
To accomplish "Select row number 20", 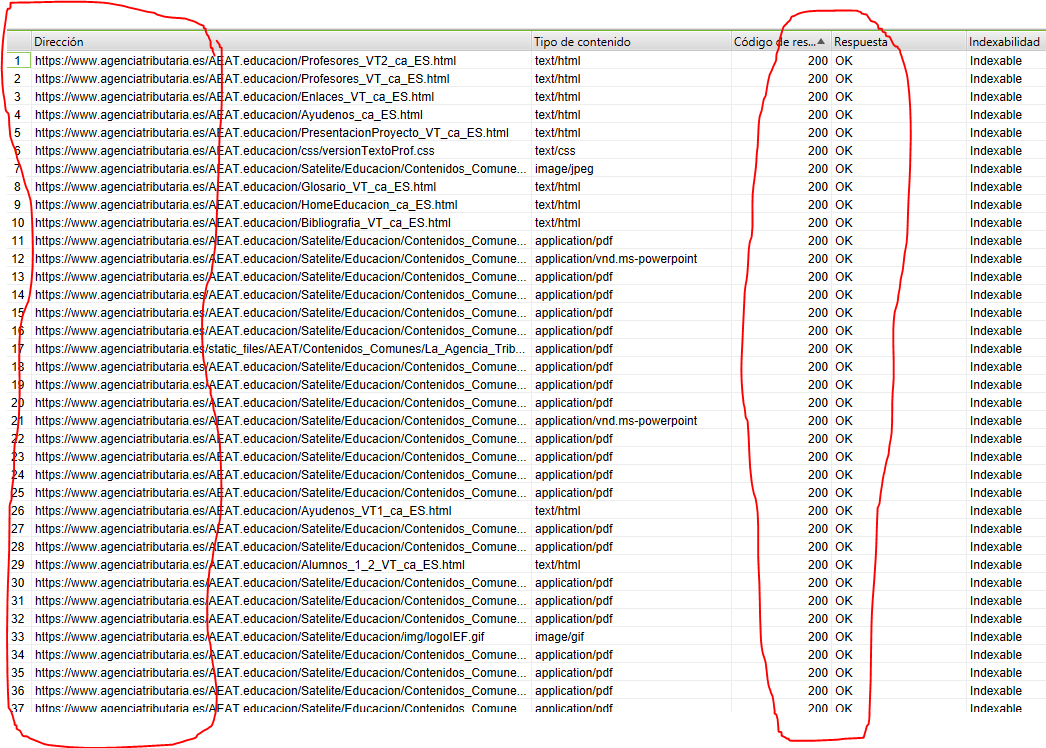I will coord(18,403).
